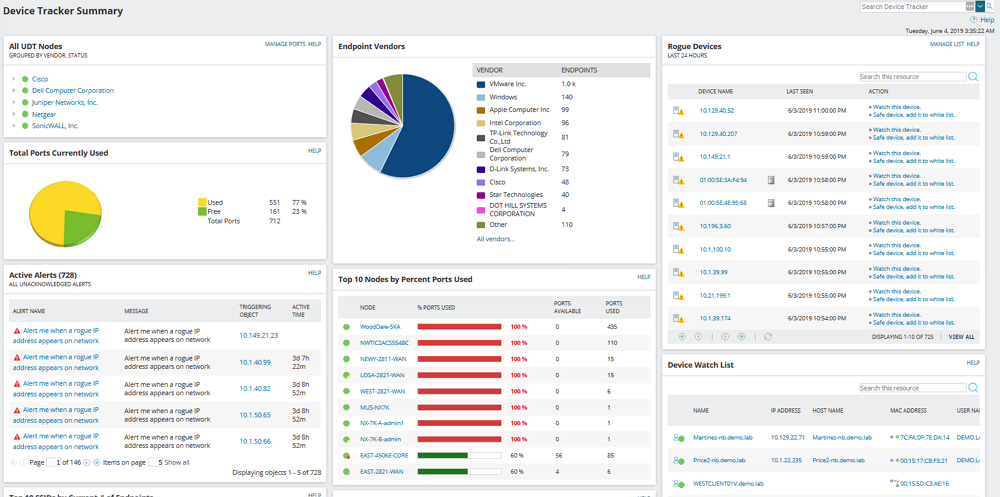
Task: Click the alert triangle icon for the 10.149.21.23 alert
Action: pos(17,330)
